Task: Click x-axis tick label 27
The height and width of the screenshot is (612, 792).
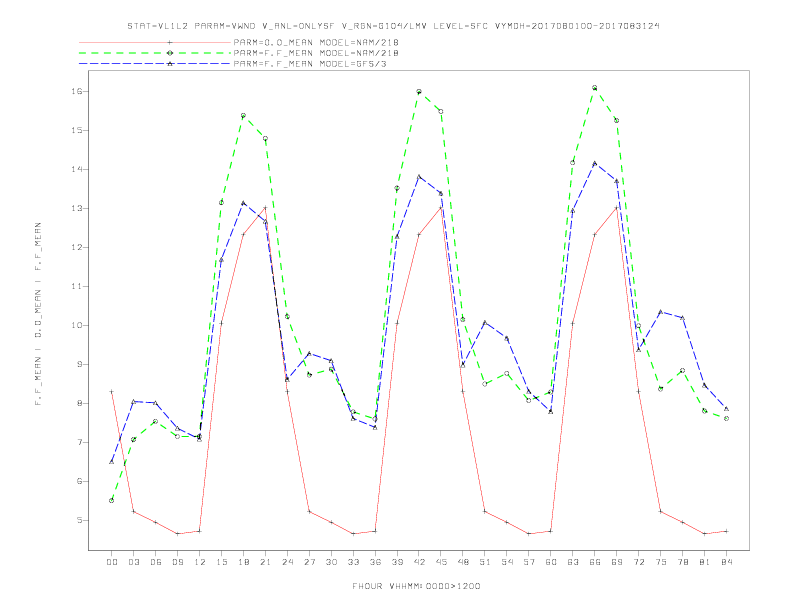Action: (x=309, y=562)
